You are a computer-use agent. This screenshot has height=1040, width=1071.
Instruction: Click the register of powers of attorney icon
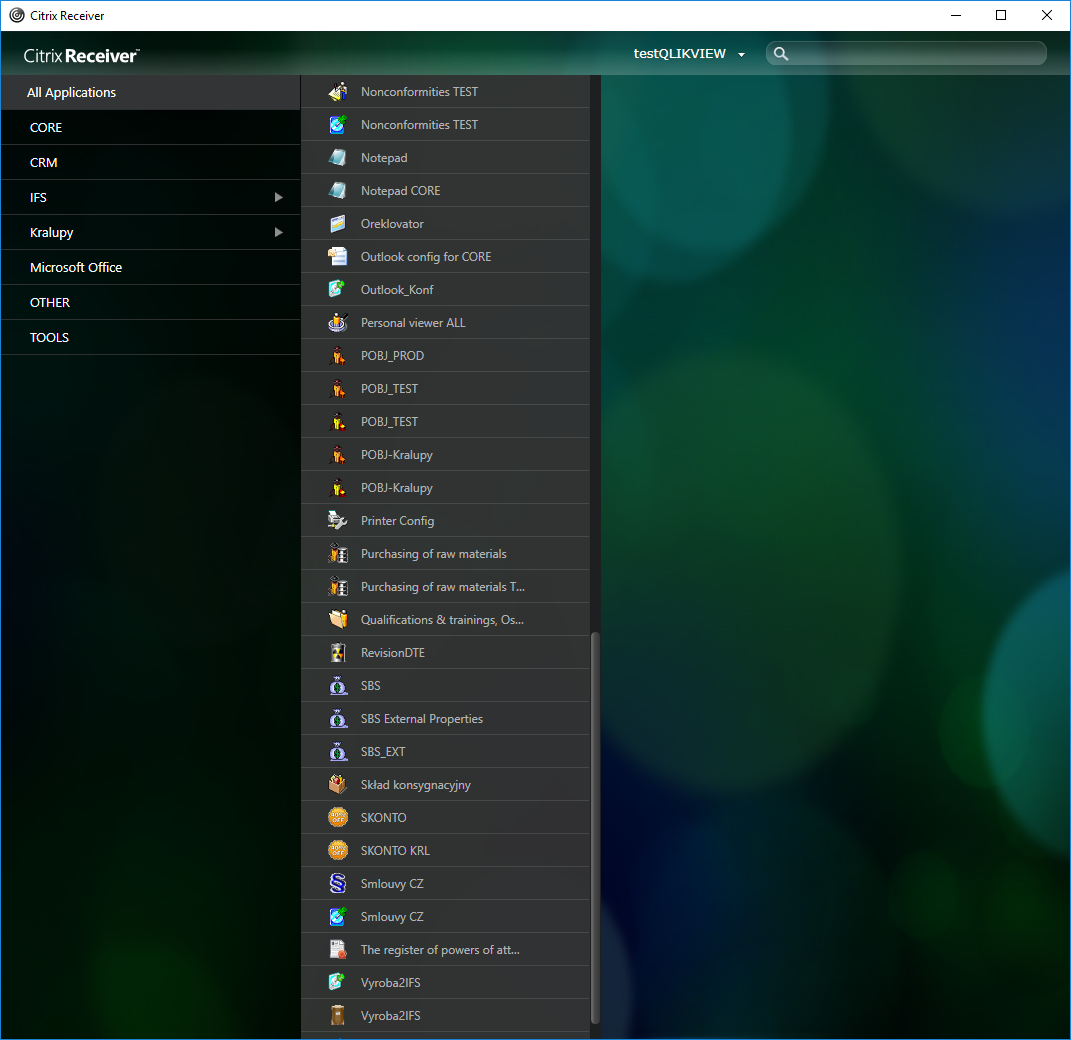[337, 950]
